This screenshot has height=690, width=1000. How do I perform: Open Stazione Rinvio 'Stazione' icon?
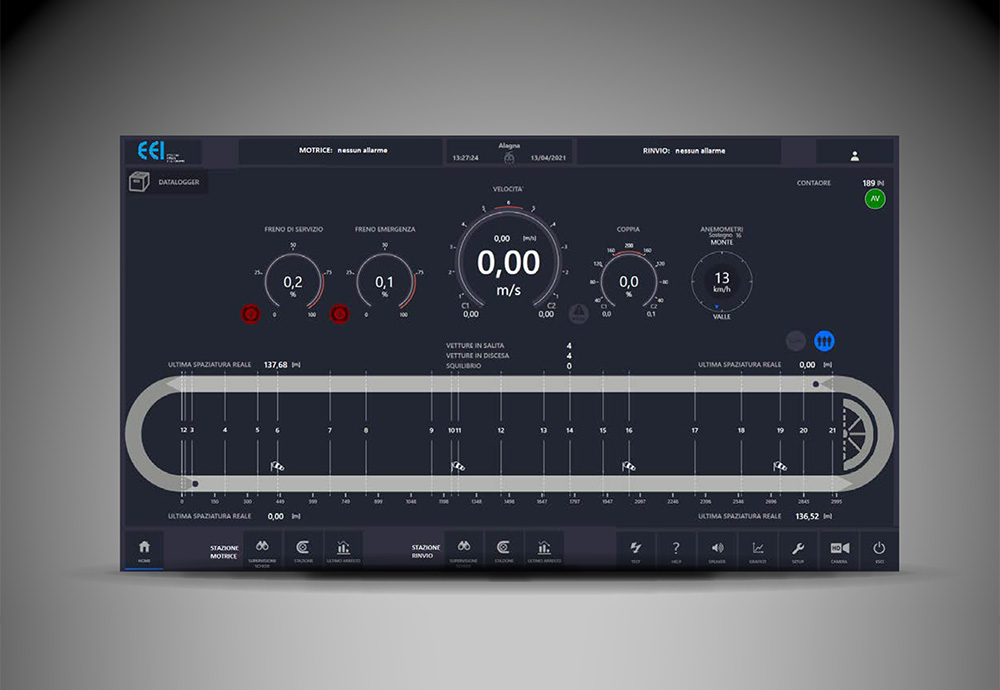click(x=504, y=550)
